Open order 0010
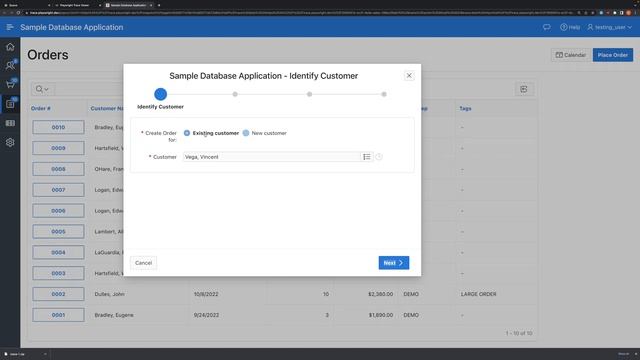The image size is (640, 360). pos(58,127)
